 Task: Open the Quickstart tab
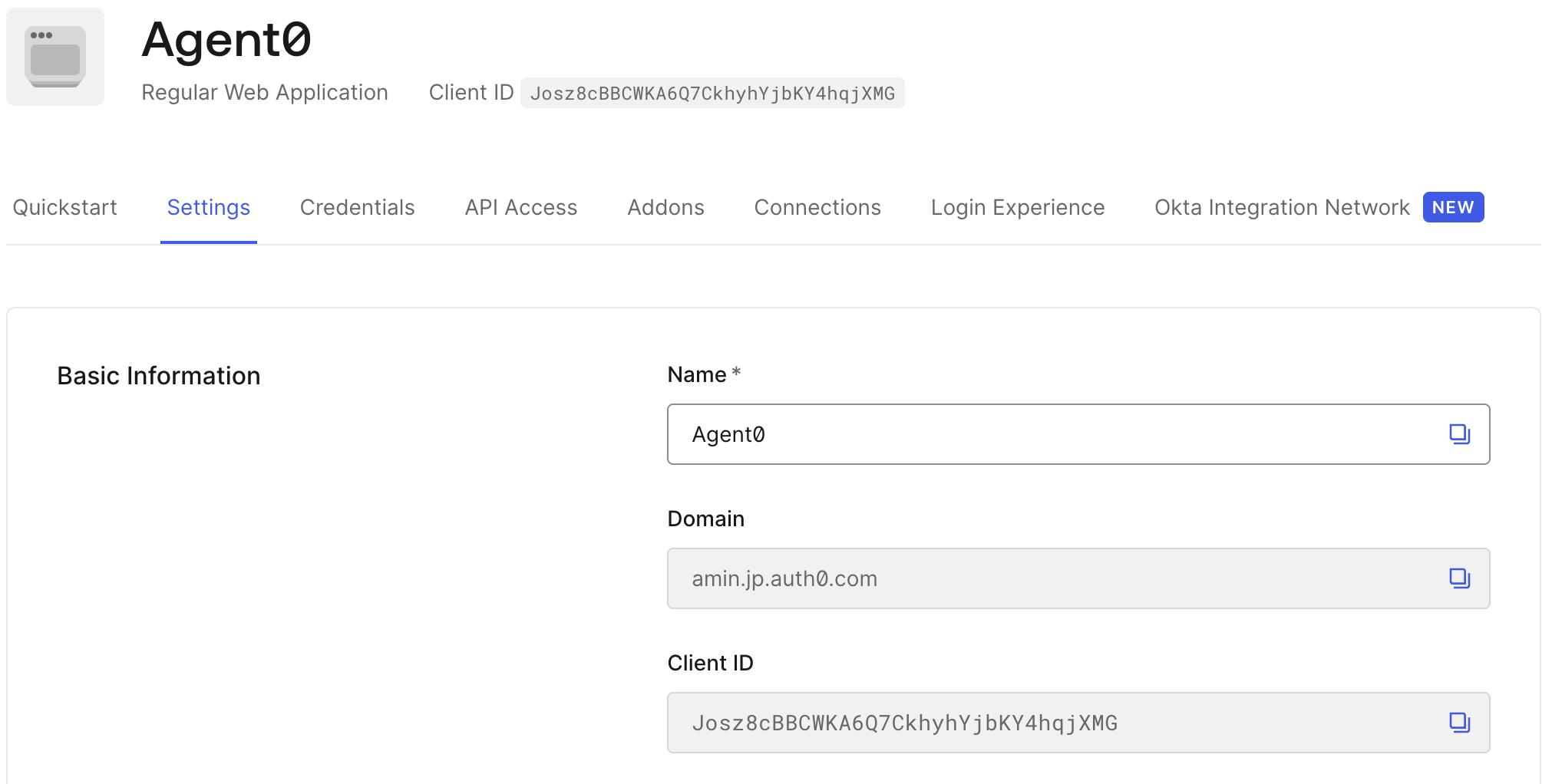tap(65, 207)
